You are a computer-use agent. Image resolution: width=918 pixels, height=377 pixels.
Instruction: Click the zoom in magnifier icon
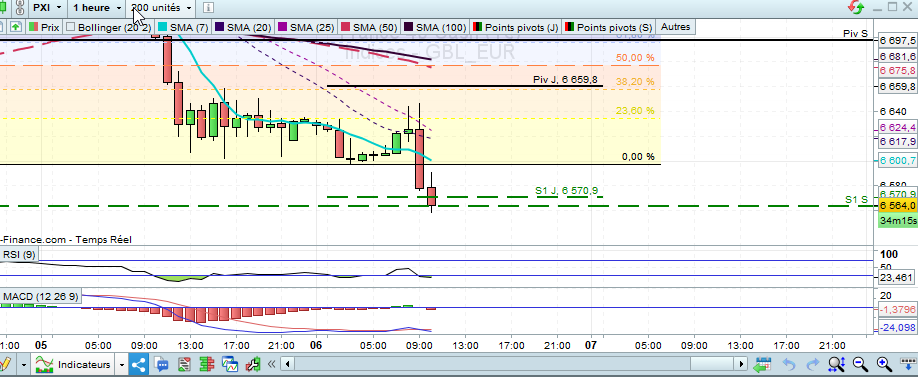pos(883,365)
